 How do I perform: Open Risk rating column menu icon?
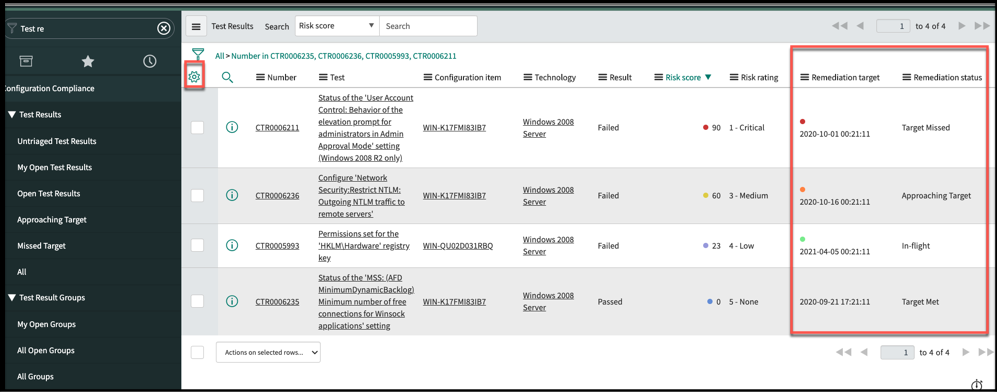734,78
